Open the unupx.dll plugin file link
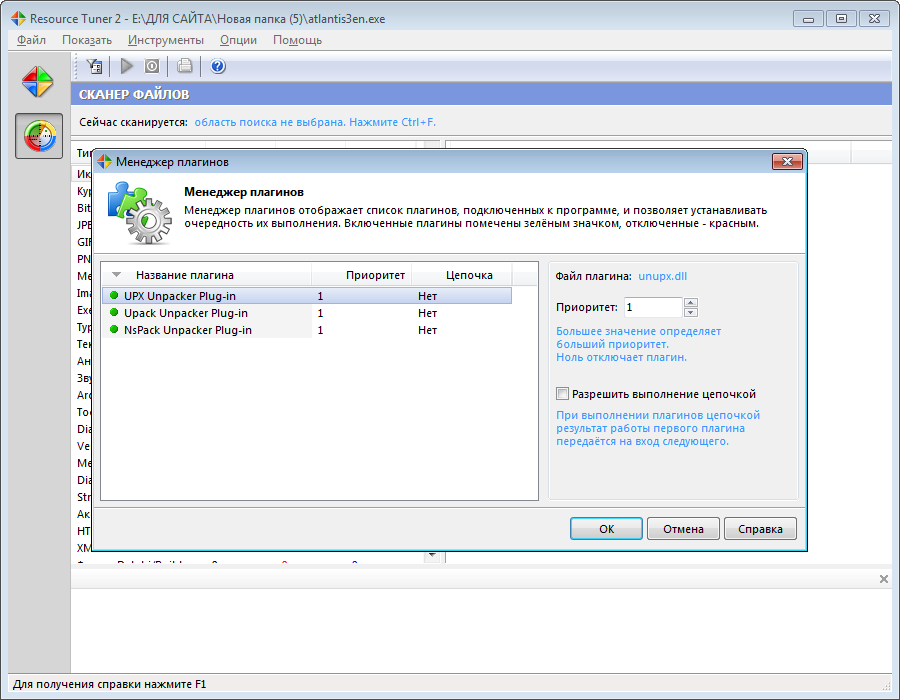Viewport: 900px width, 700px height. coord(662,276)
